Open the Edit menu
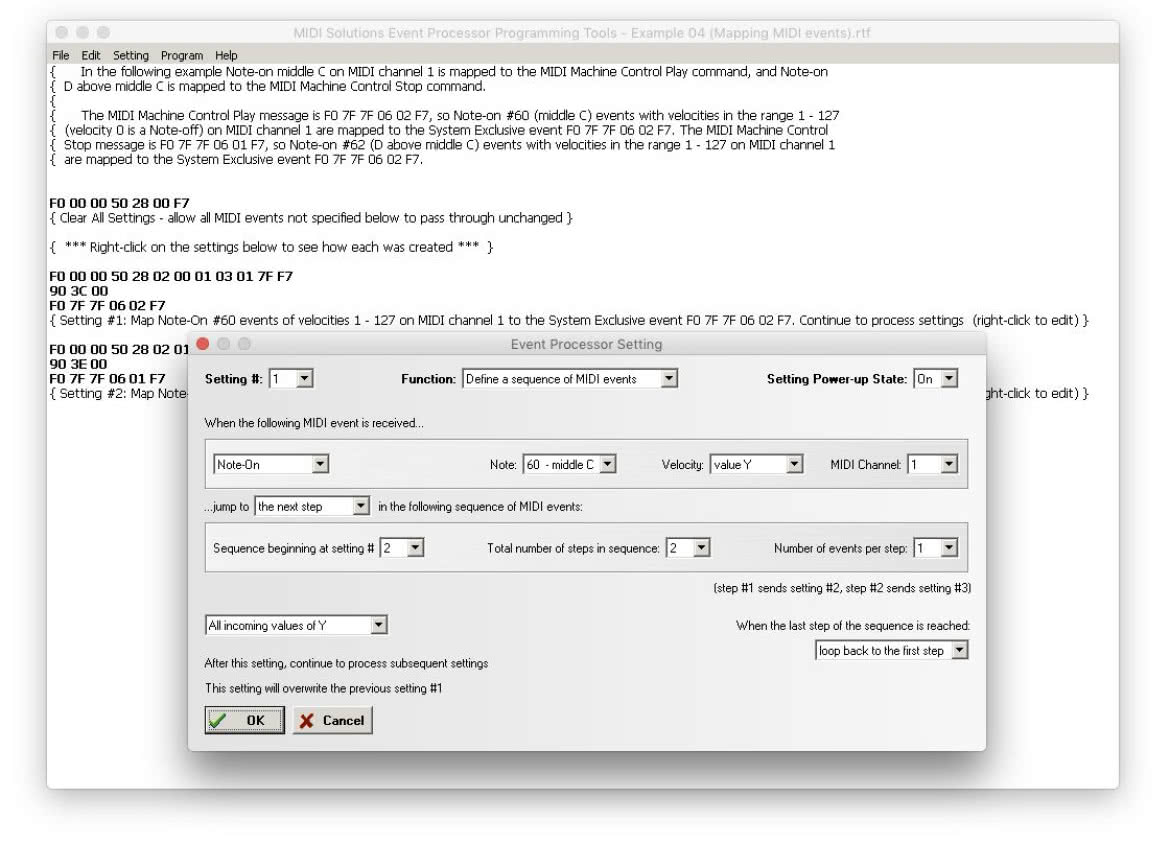 [90, 55]
